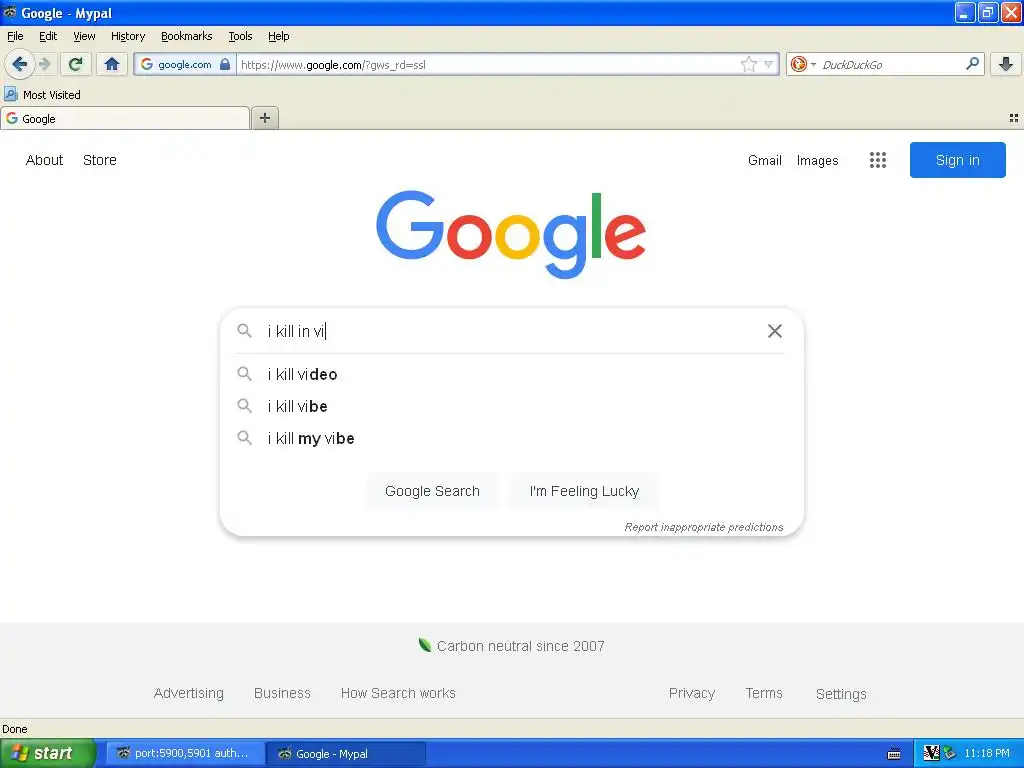Open a new tab with the plus button
This screenshot has width=1024, height=768.
[x=264, y=118]
